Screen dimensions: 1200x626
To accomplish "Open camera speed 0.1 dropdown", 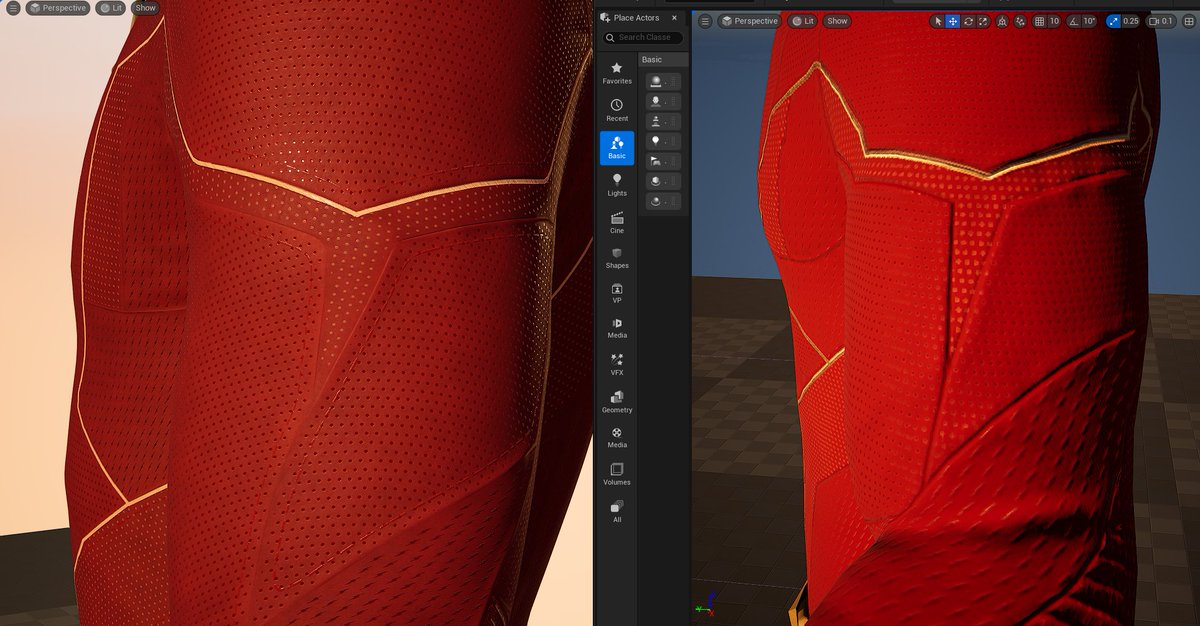I will tap(1161, 21).
